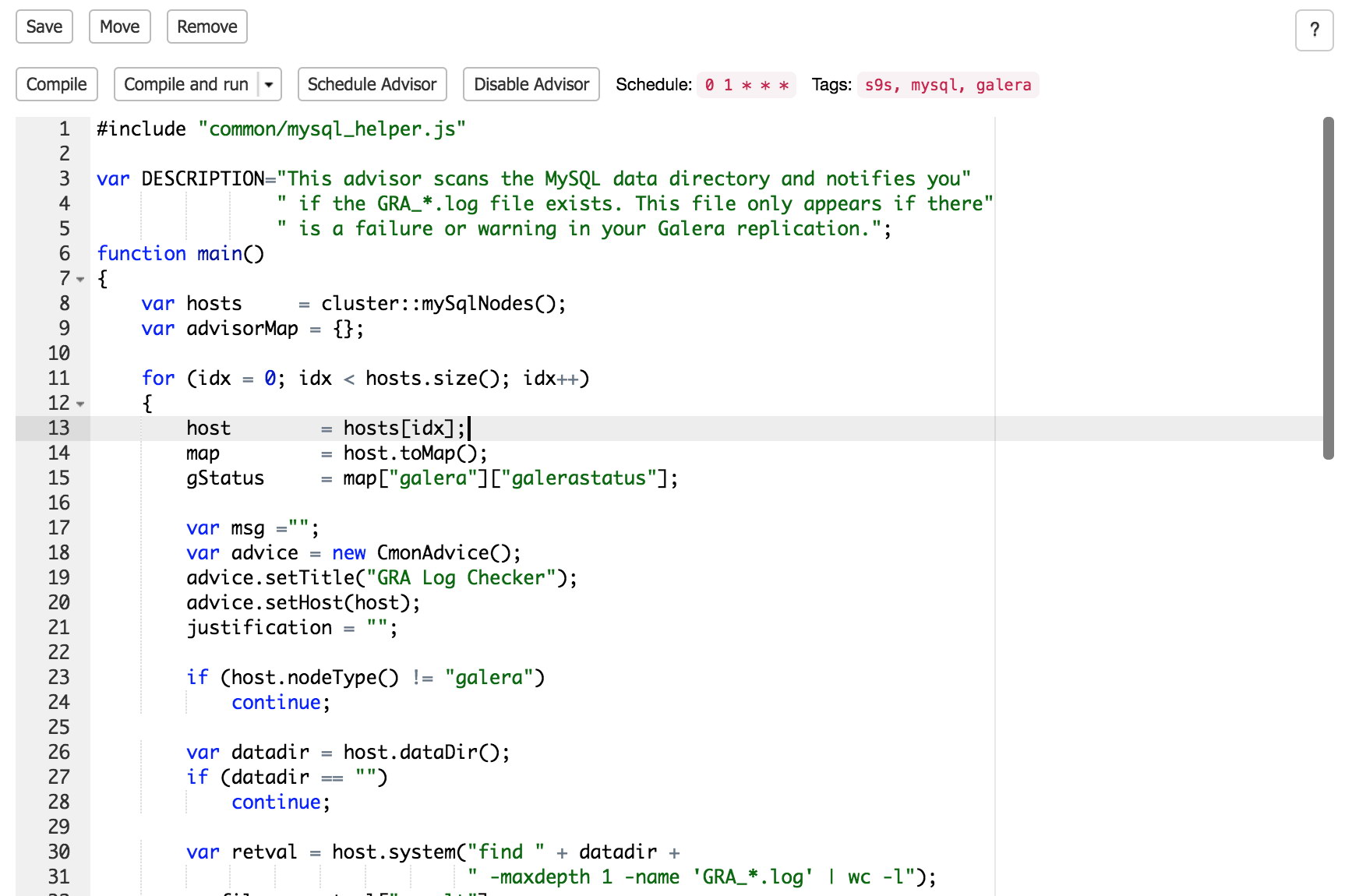The width and height of the screenshot is (1345, 896).
Task: Click the 'Tags:' label
Action: (831, 84)
